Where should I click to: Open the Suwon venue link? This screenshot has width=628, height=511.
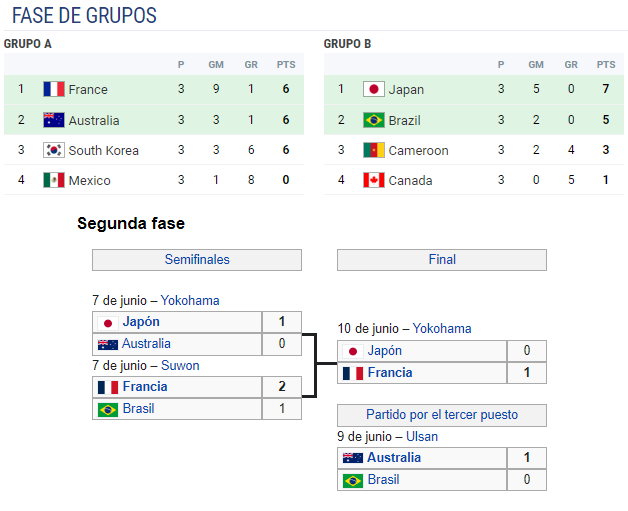[180, 365]
